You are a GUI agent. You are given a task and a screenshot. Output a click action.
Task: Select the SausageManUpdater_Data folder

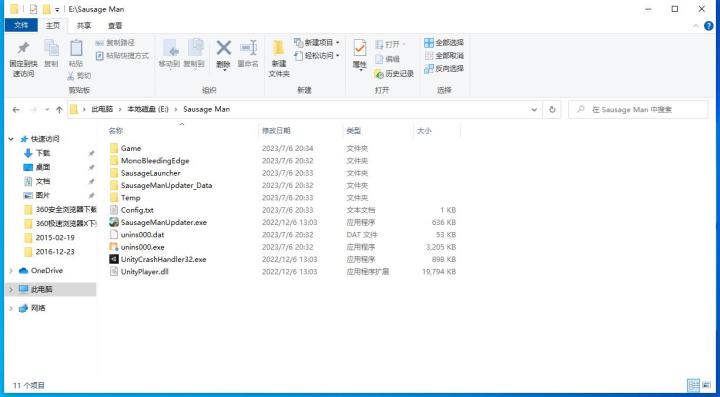[x=166, y=185]
